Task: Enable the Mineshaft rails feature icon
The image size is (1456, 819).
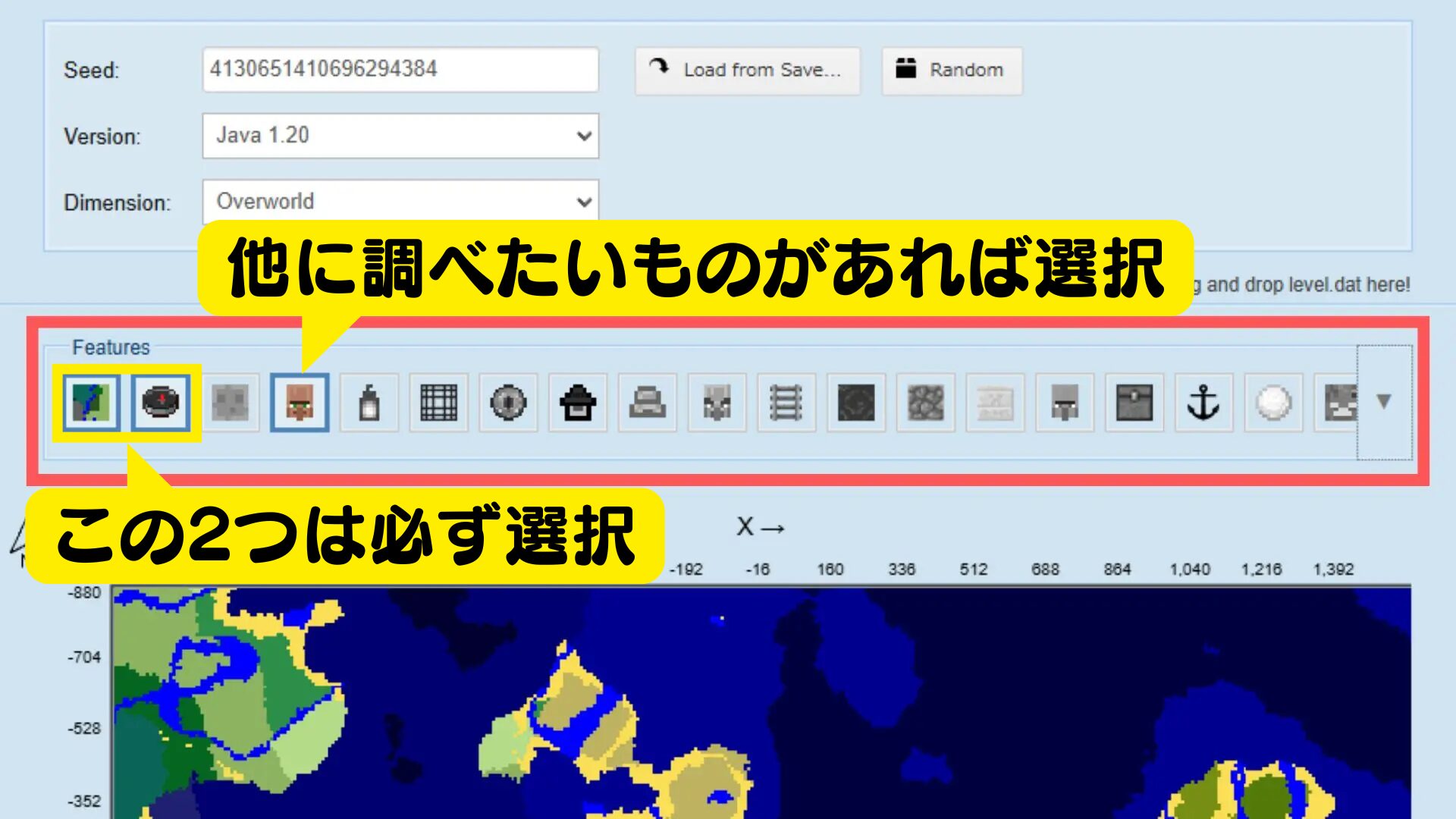Action: [x=786, y=403]
